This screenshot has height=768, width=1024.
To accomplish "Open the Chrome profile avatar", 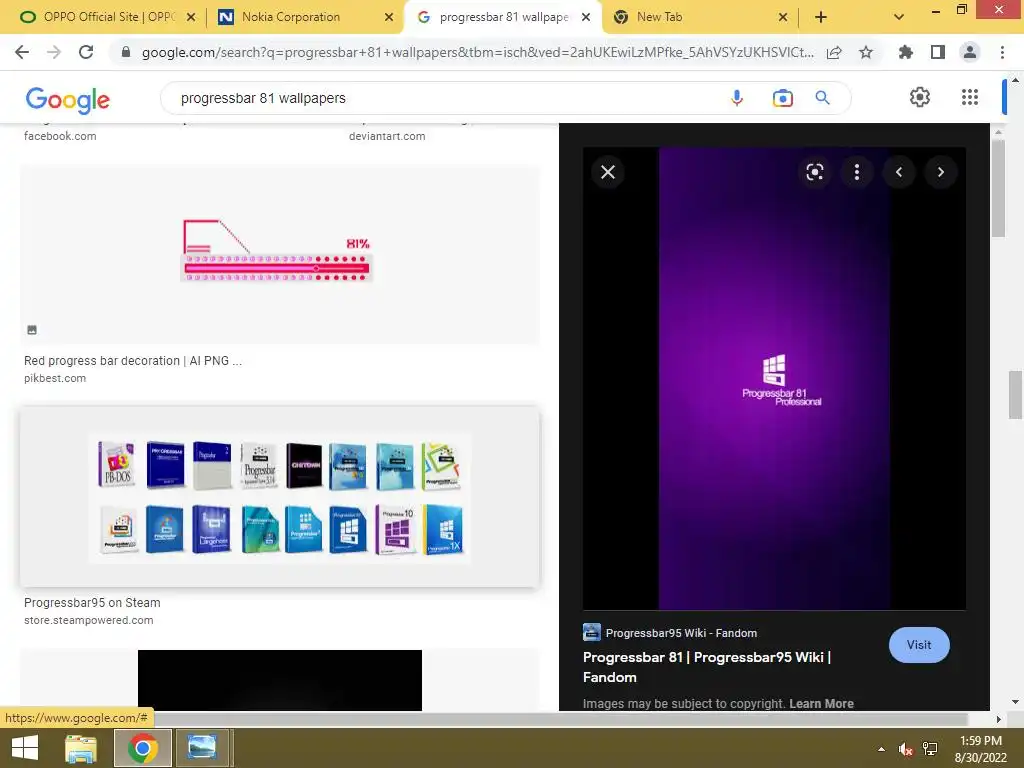I will click(970, 52).
